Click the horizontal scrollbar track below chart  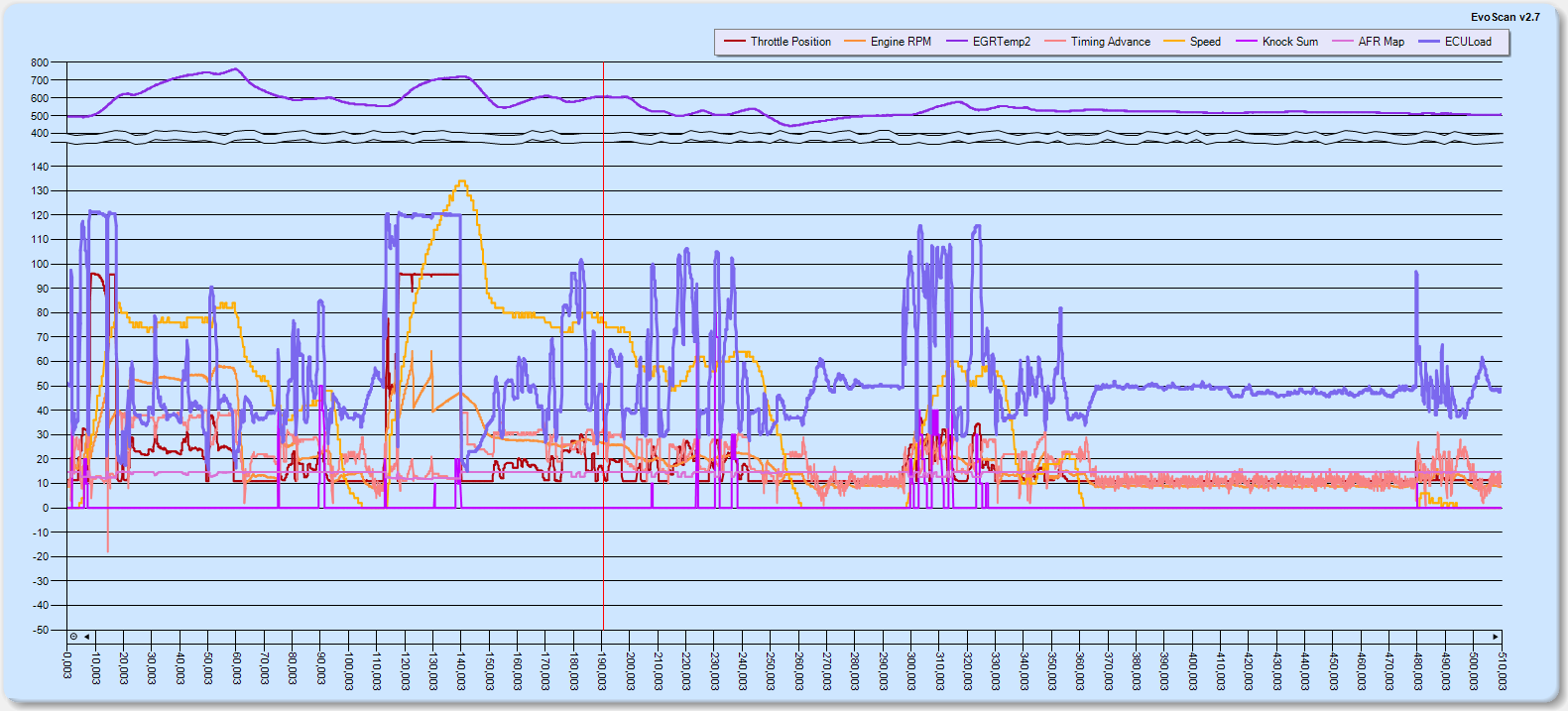(793, 637)
